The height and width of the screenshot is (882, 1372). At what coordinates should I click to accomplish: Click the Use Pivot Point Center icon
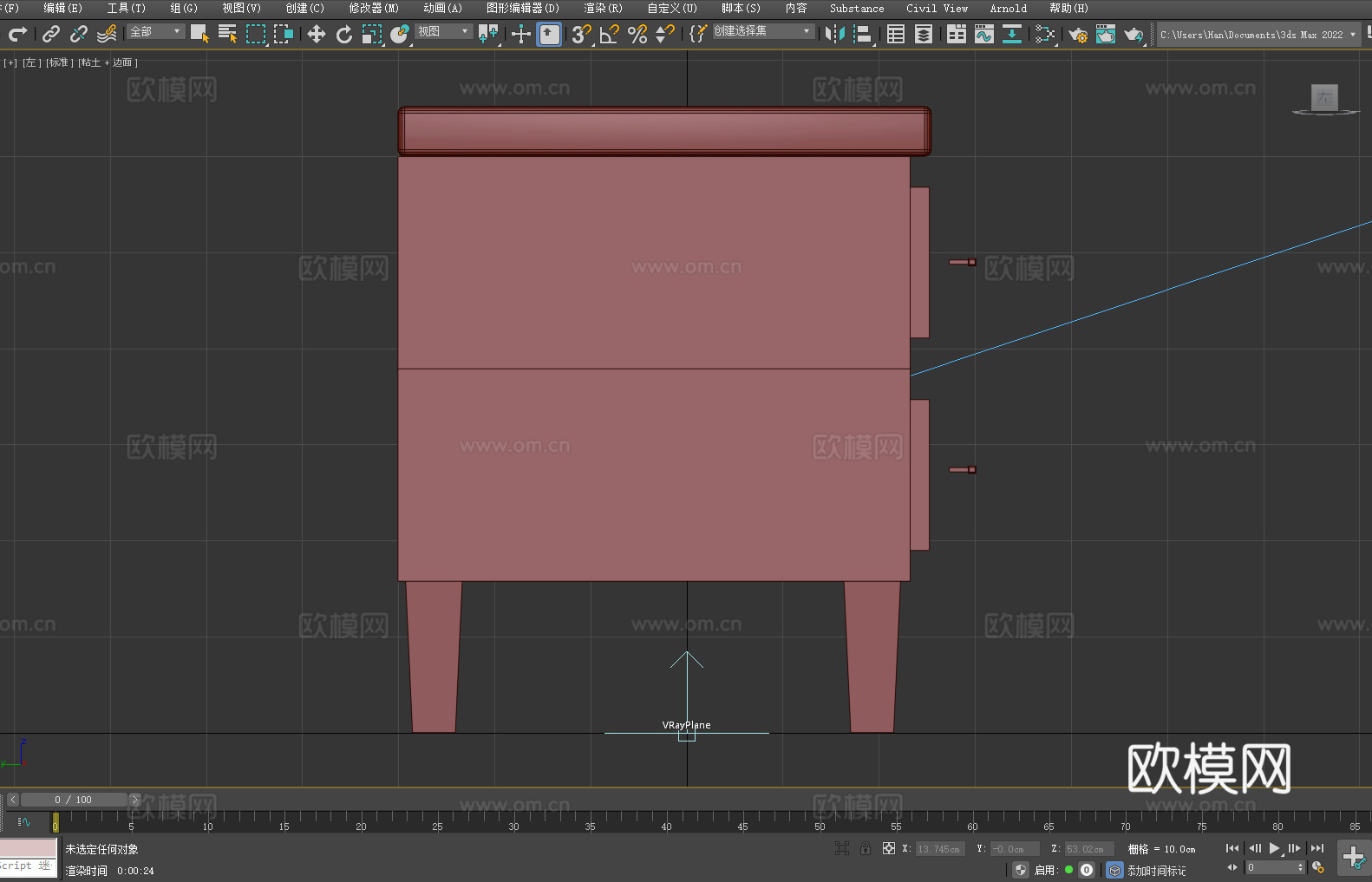coord(488,34)
